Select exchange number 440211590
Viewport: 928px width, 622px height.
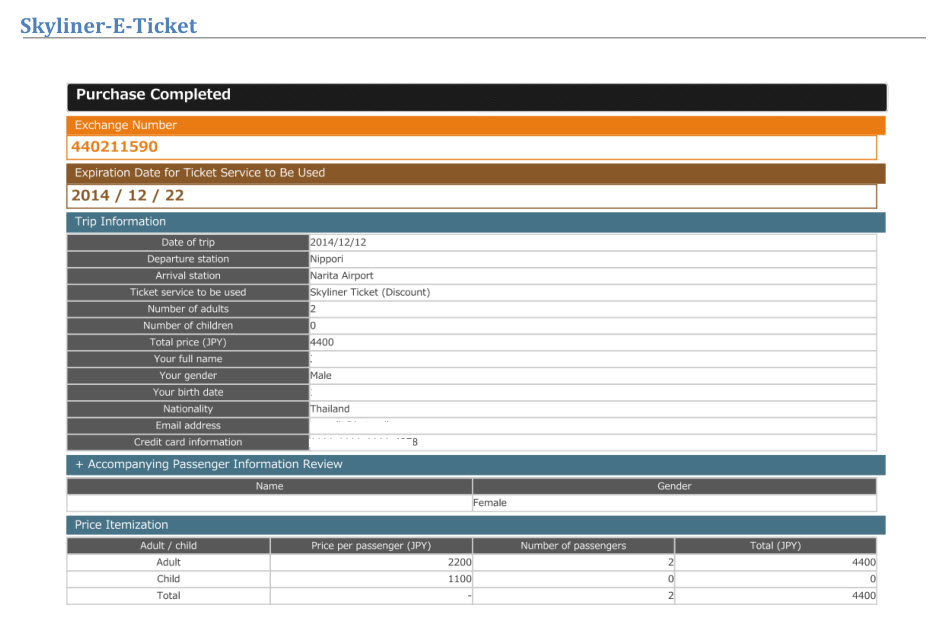[x=114, y=147]
